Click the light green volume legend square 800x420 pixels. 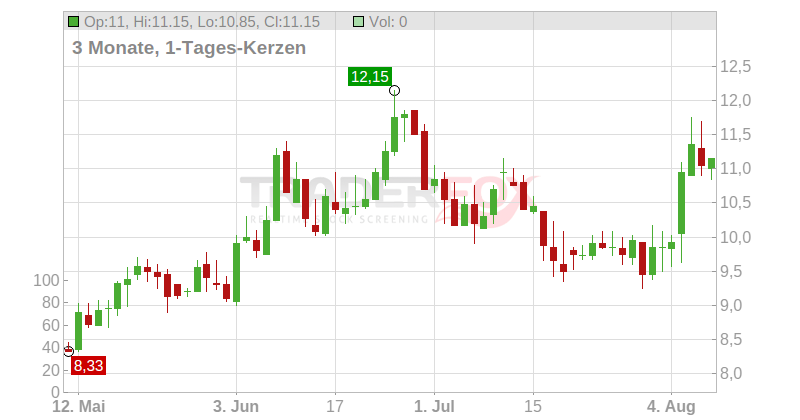[359, 22]
